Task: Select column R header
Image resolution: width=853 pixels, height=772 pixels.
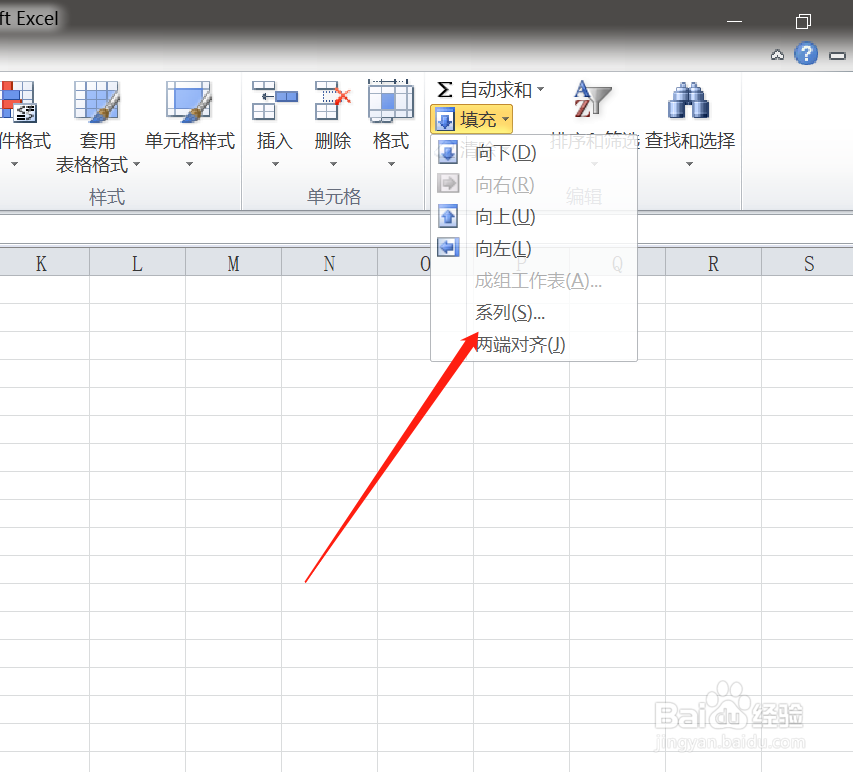Action: (x=713, y=263)
